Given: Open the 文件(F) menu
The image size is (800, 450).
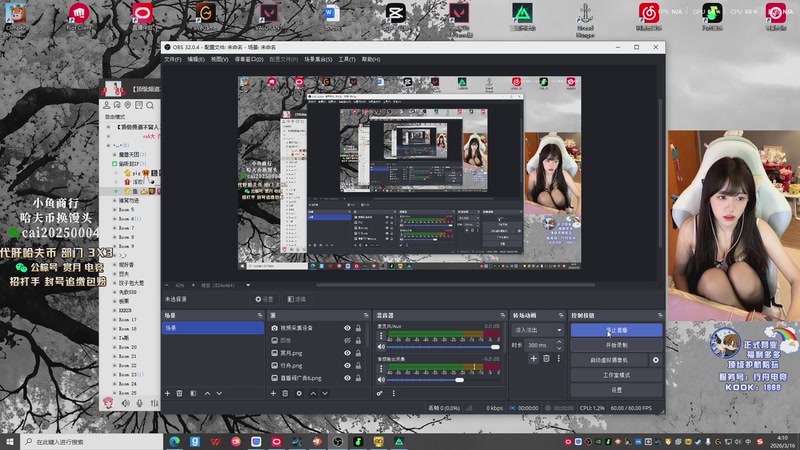Looking at the screenshot, I should pyautogui.click(x=173, y=59).
